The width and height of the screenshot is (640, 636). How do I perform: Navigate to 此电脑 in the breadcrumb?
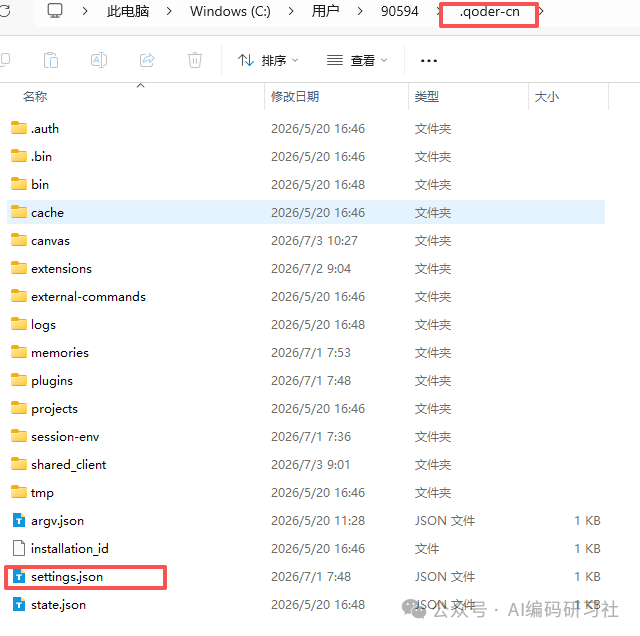[128, 11]
